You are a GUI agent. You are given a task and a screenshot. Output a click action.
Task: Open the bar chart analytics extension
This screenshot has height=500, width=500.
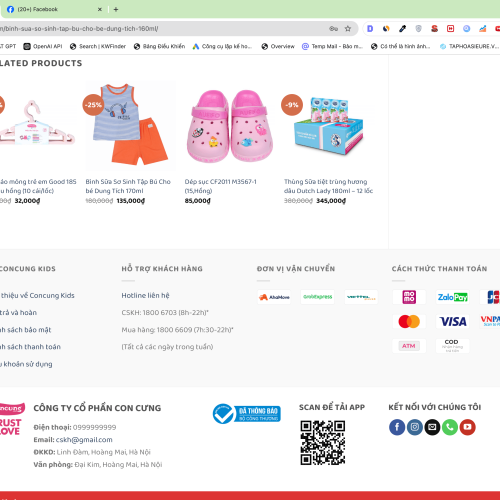[483, 29]
